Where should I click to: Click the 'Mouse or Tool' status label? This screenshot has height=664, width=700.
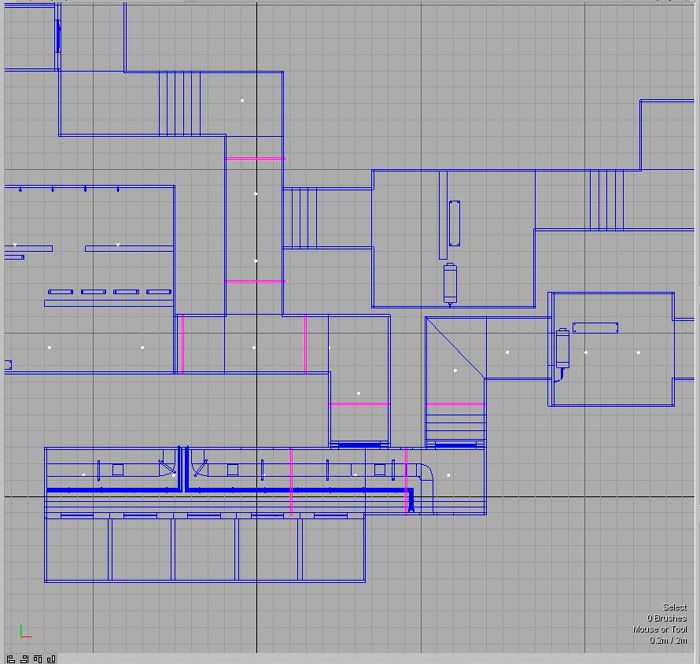click(x=660, y=629)
